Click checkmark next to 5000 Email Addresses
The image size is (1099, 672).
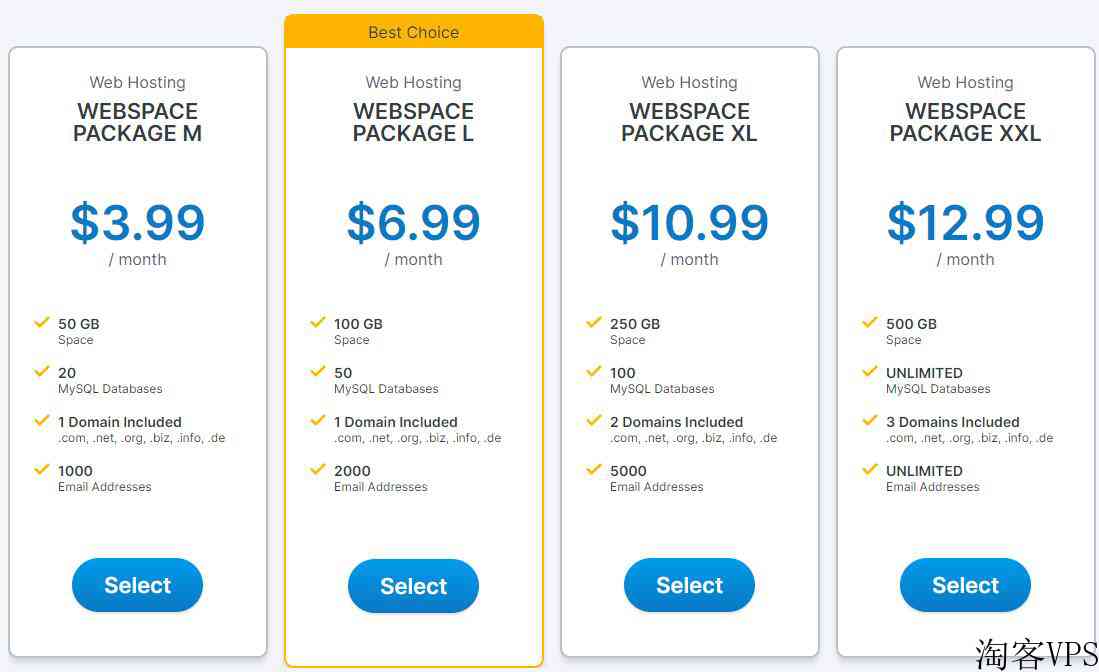(594, 469)
